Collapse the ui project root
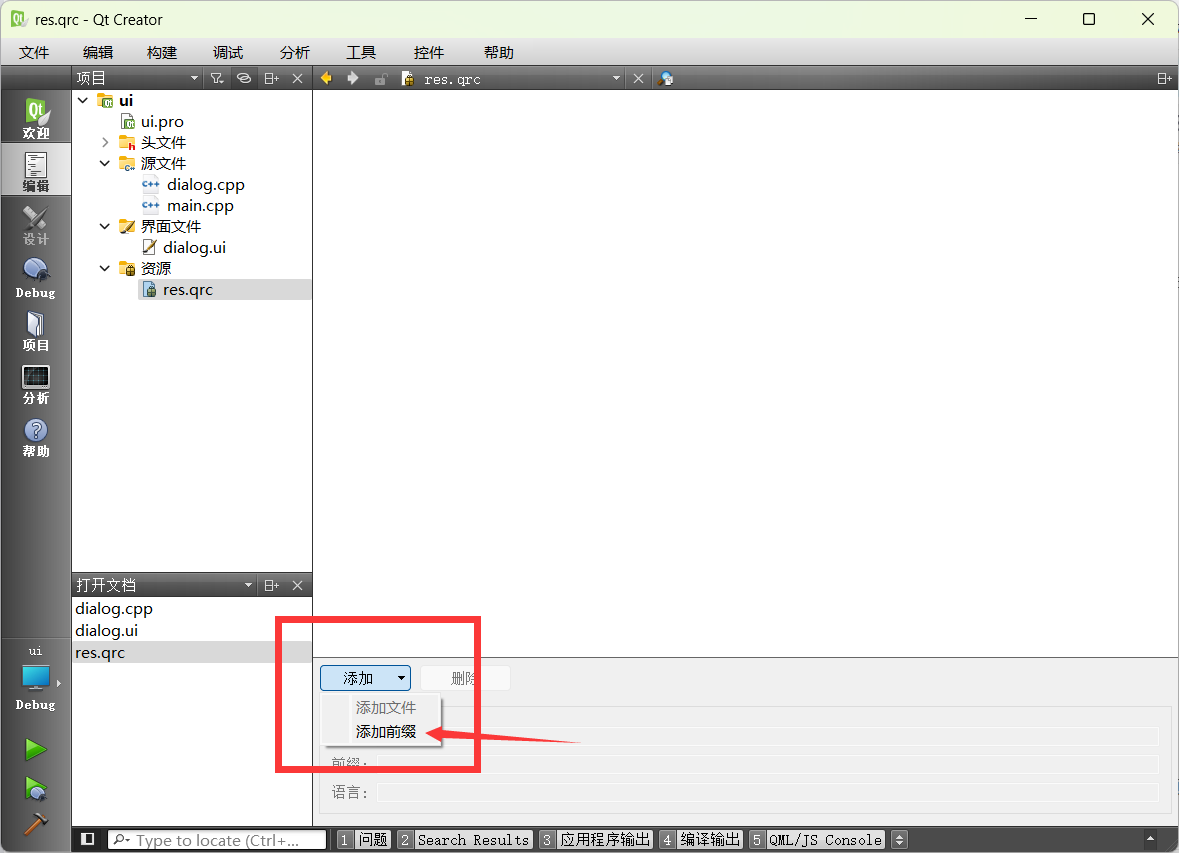The height and width of the screenshot is (853, 1179). coord(83,101)
